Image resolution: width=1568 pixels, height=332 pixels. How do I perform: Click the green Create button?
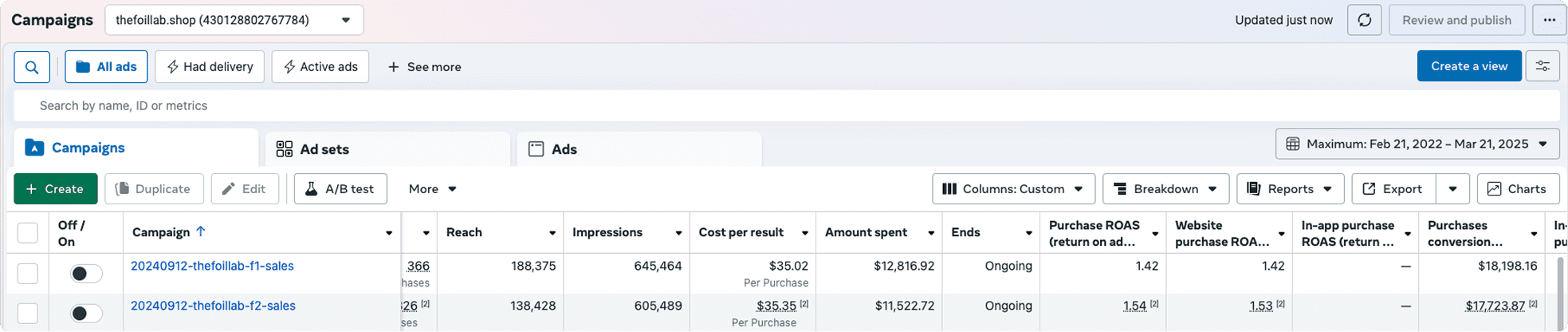pos(55,189)
